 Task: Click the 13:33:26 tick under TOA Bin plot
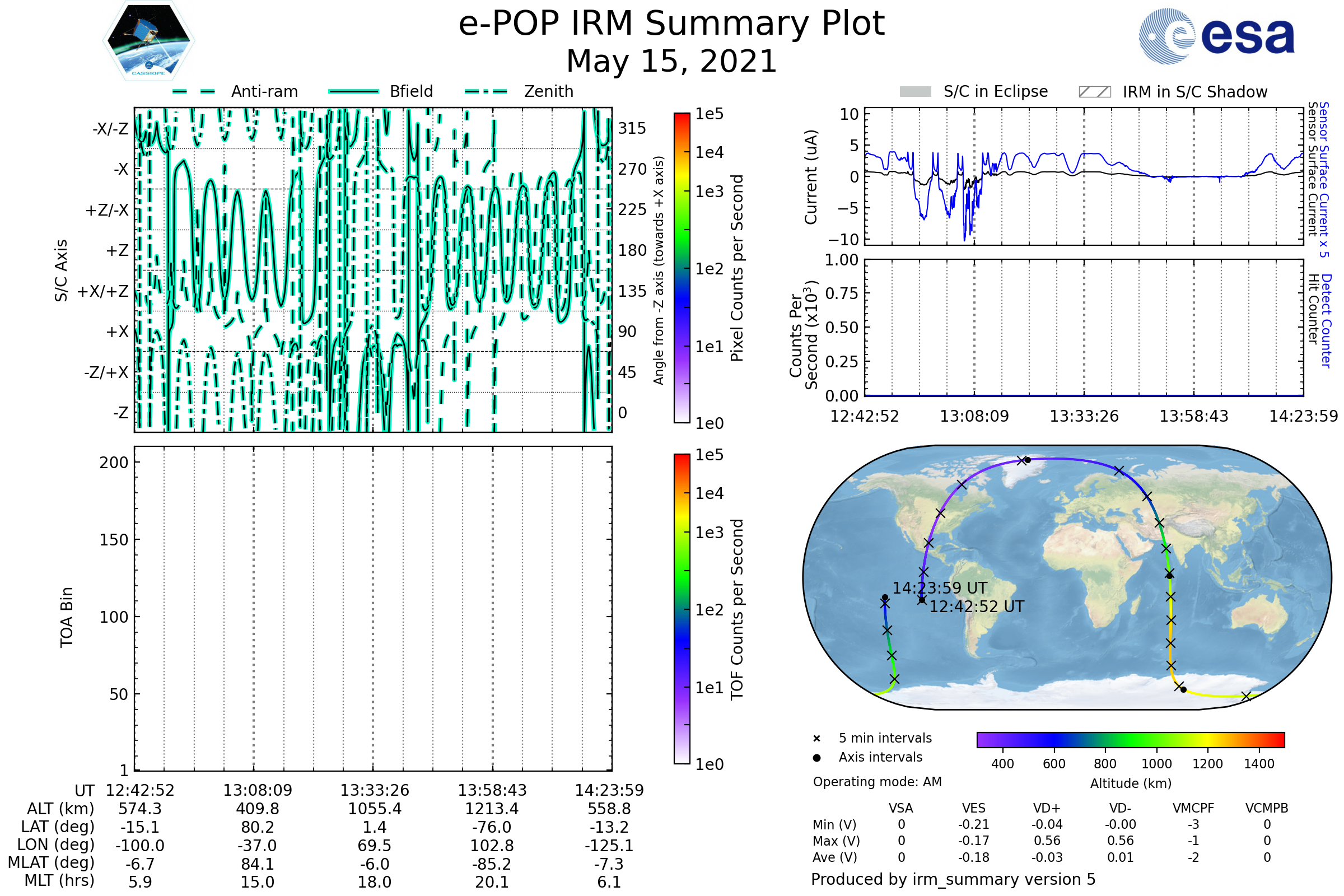[374, 790]
